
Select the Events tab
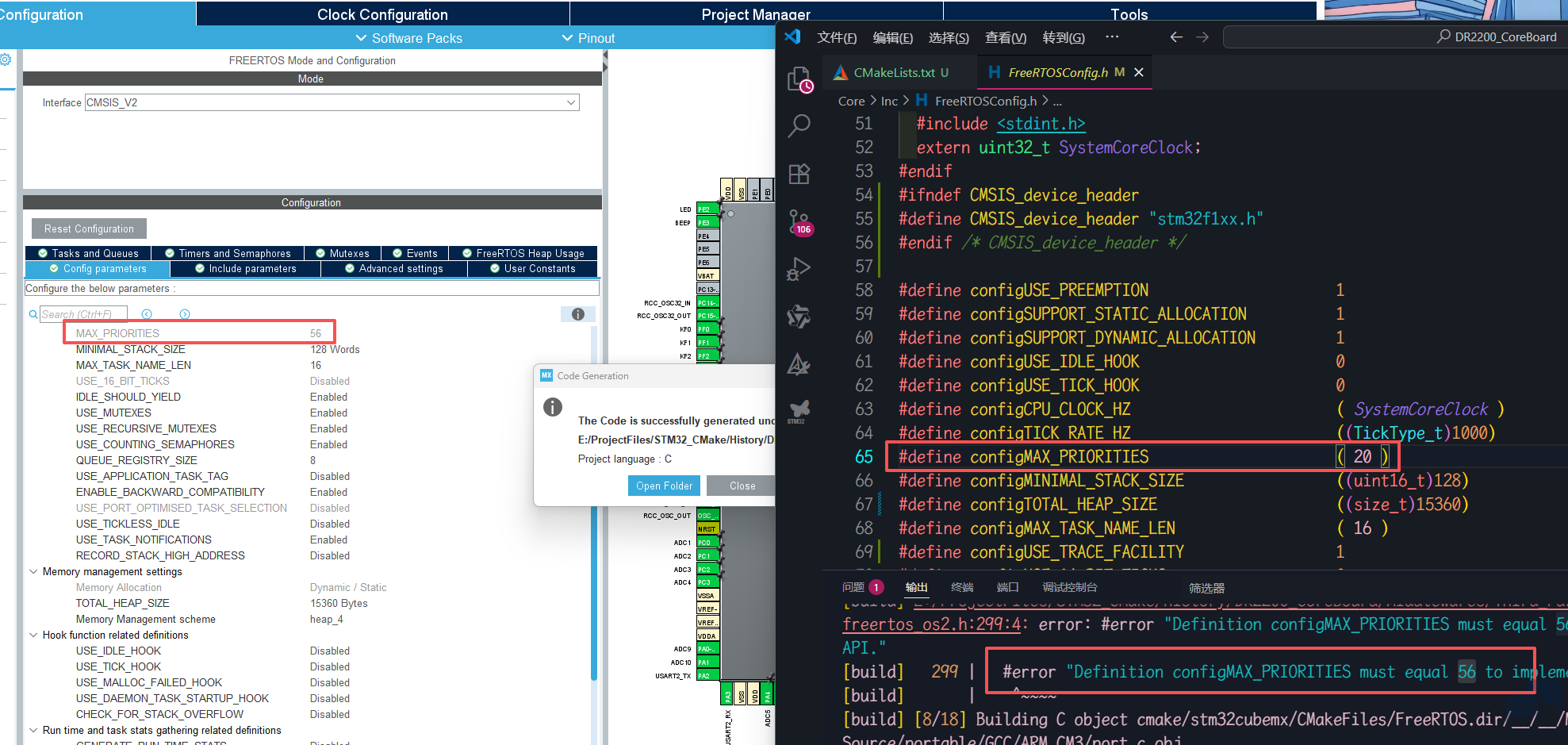tap(415, 253)
